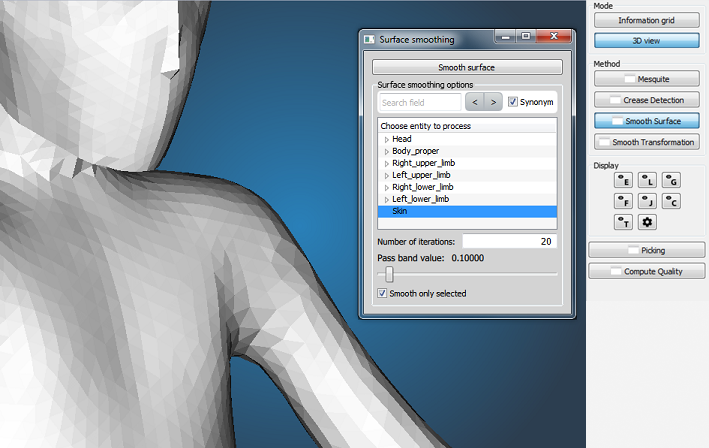This screenshot has width=709, height=448.
Task: Toggle the J display visibility button
Action: tap(647, 201)
